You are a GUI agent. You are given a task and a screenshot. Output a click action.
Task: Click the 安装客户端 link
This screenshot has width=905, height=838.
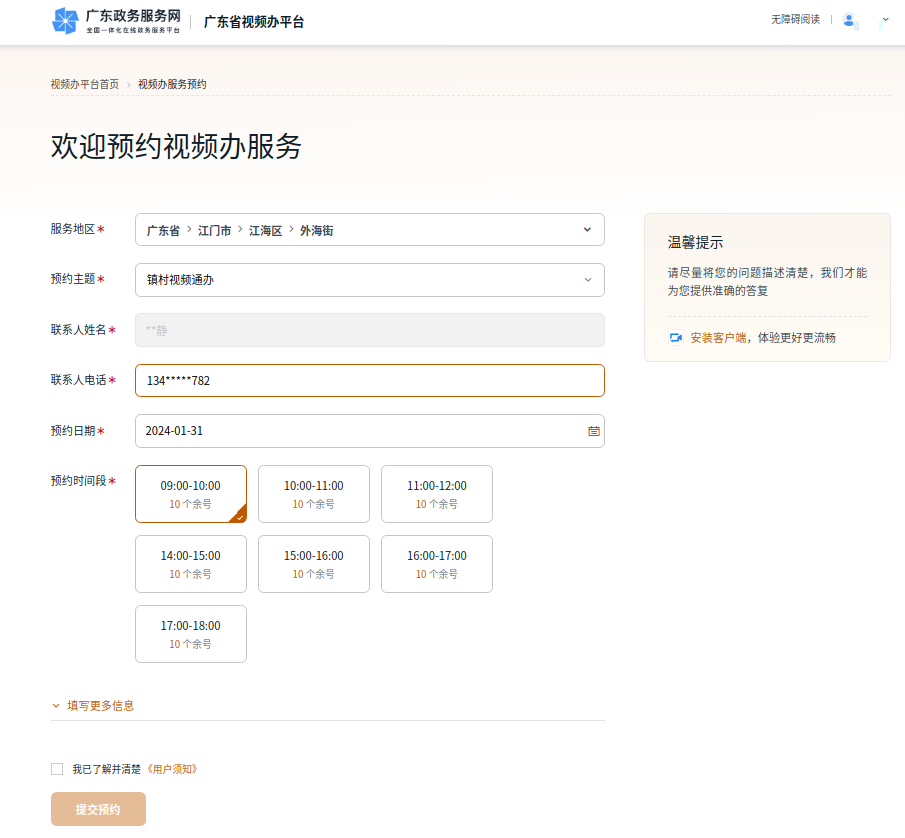(718, 338)
